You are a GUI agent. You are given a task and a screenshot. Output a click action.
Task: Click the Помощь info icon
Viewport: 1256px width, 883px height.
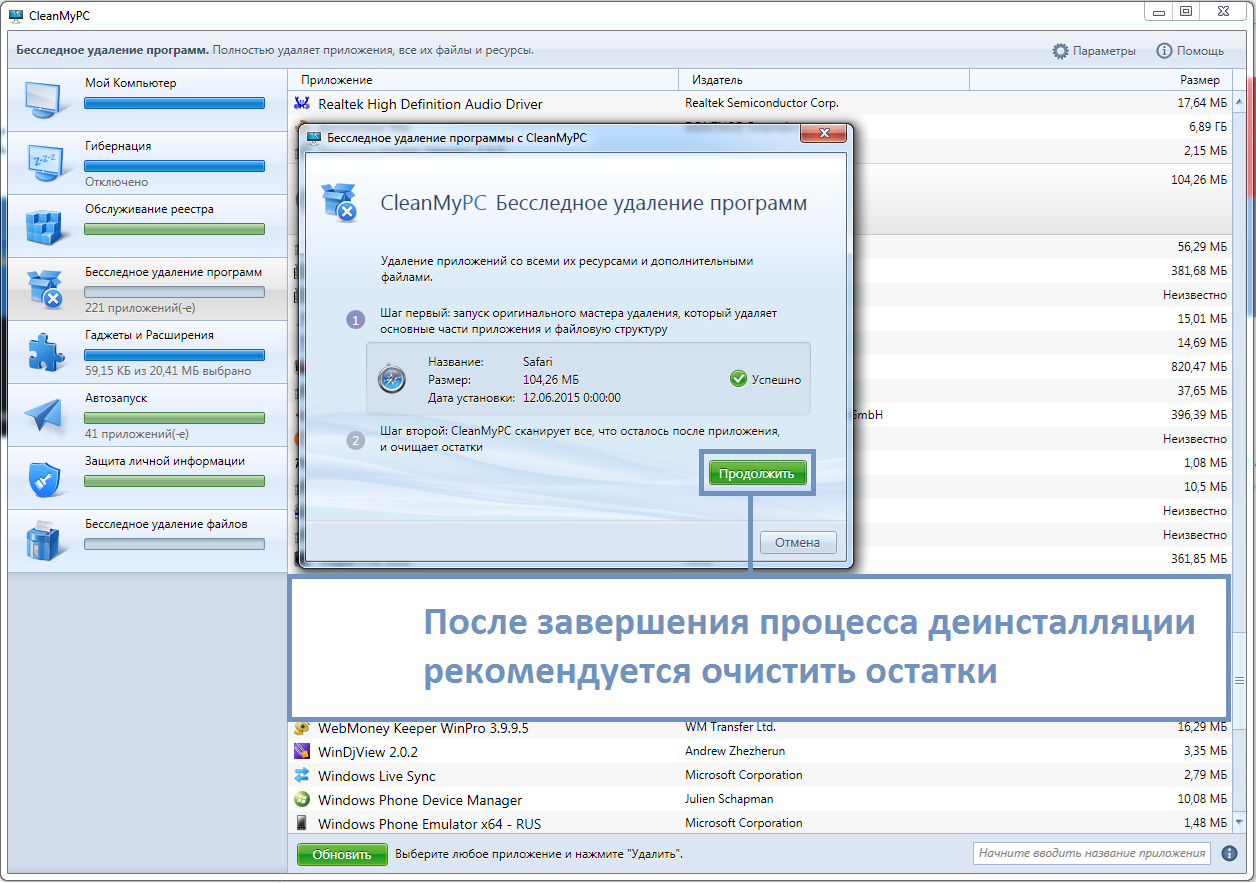(x=1164, y=51)
